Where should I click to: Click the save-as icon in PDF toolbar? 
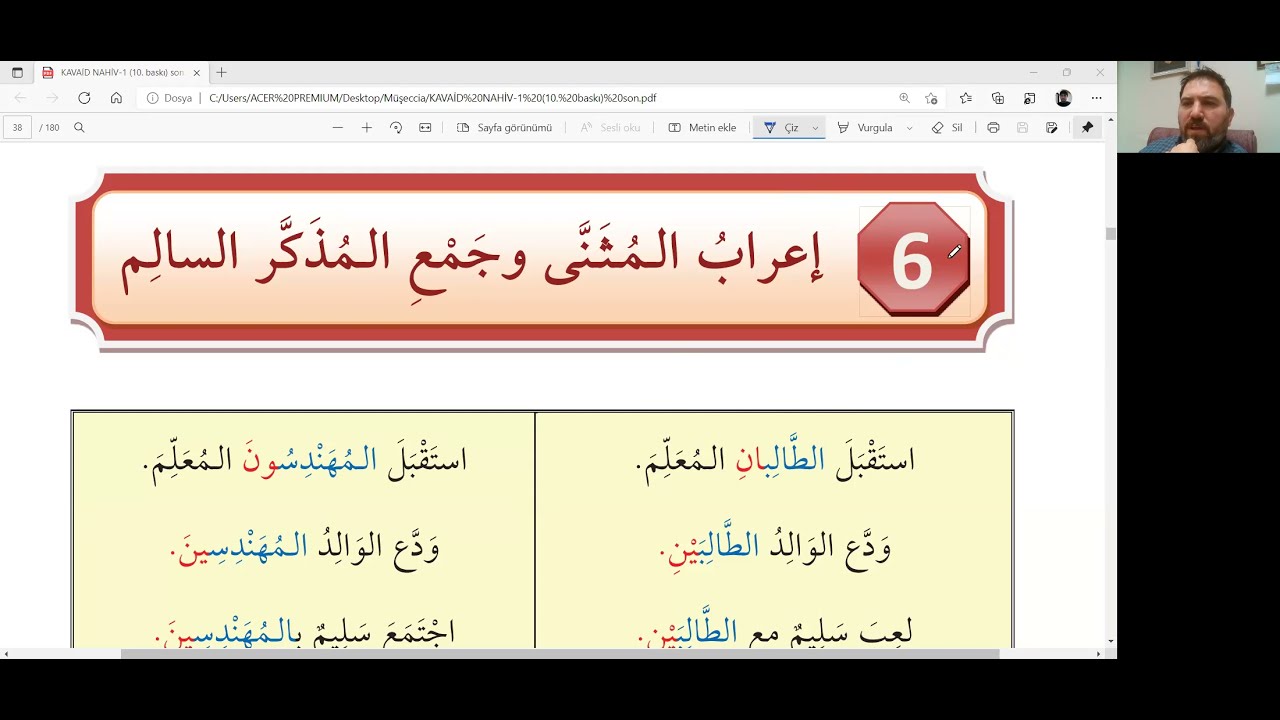(1051, 128)
